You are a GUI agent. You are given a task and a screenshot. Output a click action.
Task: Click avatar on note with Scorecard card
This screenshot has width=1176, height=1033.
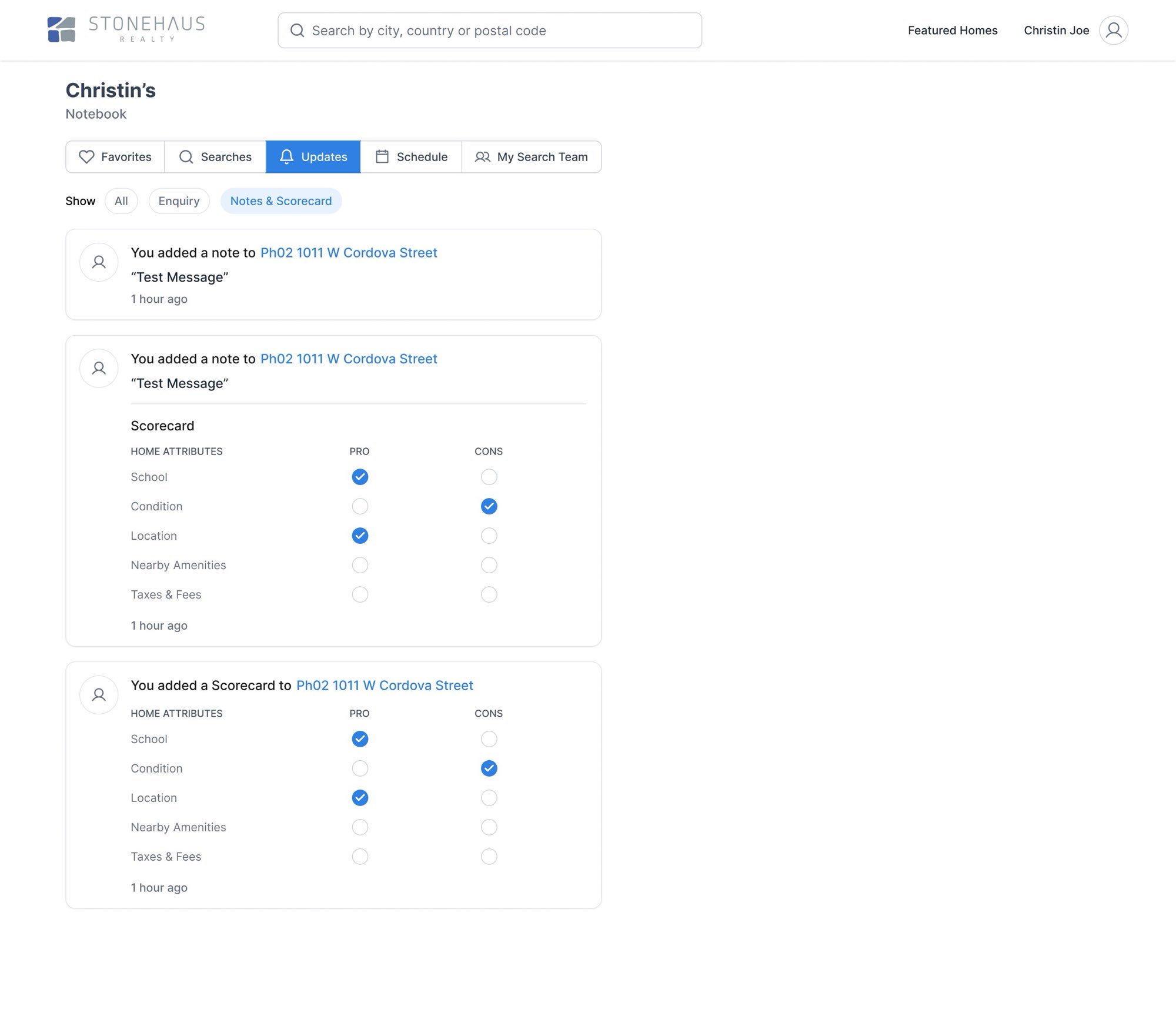[x=99, y=369]
